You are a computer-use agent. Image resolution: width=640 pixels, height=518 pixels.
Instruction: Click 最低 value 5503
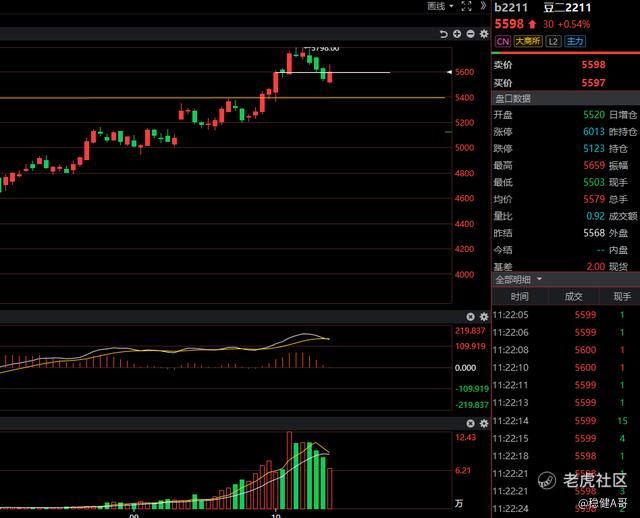click(593, 182)
